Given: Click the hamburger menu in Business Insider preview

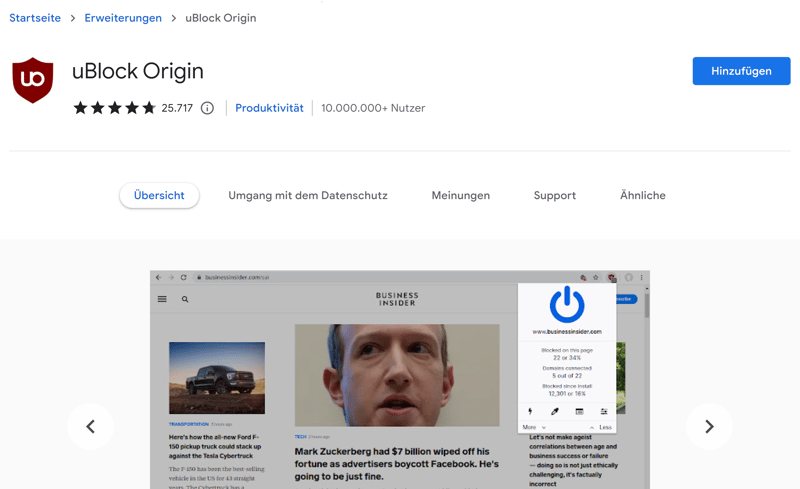Looking at the screenshot, I should click(162, 299).
